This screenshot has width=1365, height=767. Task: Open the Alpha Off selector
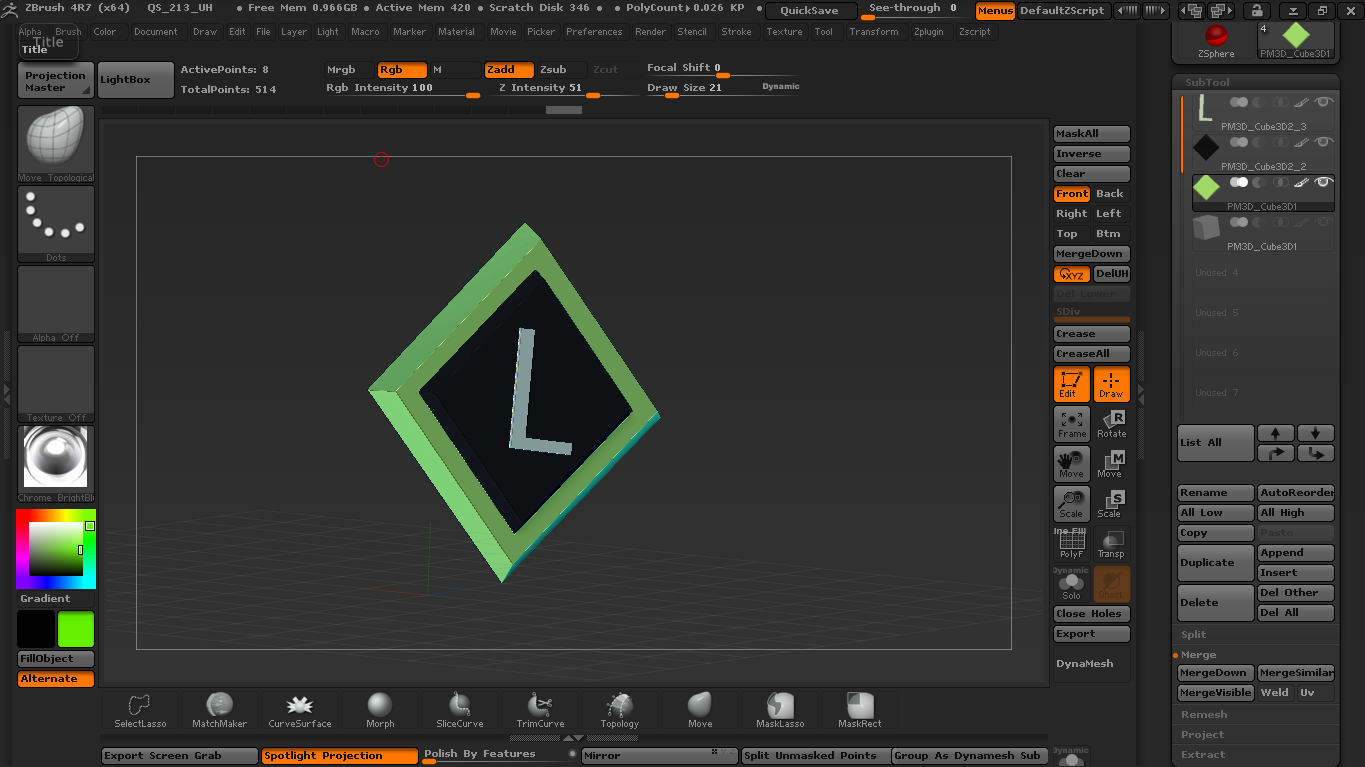pos(56,304)
